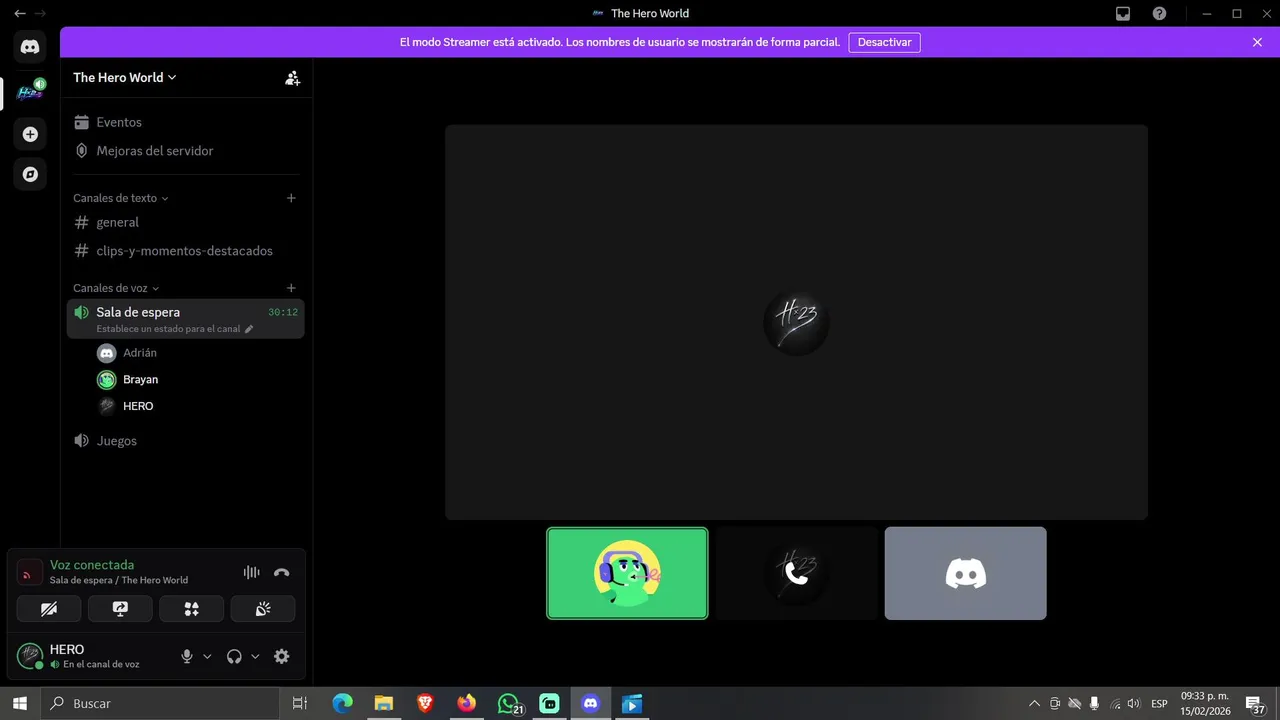Click the Buscar taskbar search box
This screenshot has width=1280, height=720.
click(160, 703)
